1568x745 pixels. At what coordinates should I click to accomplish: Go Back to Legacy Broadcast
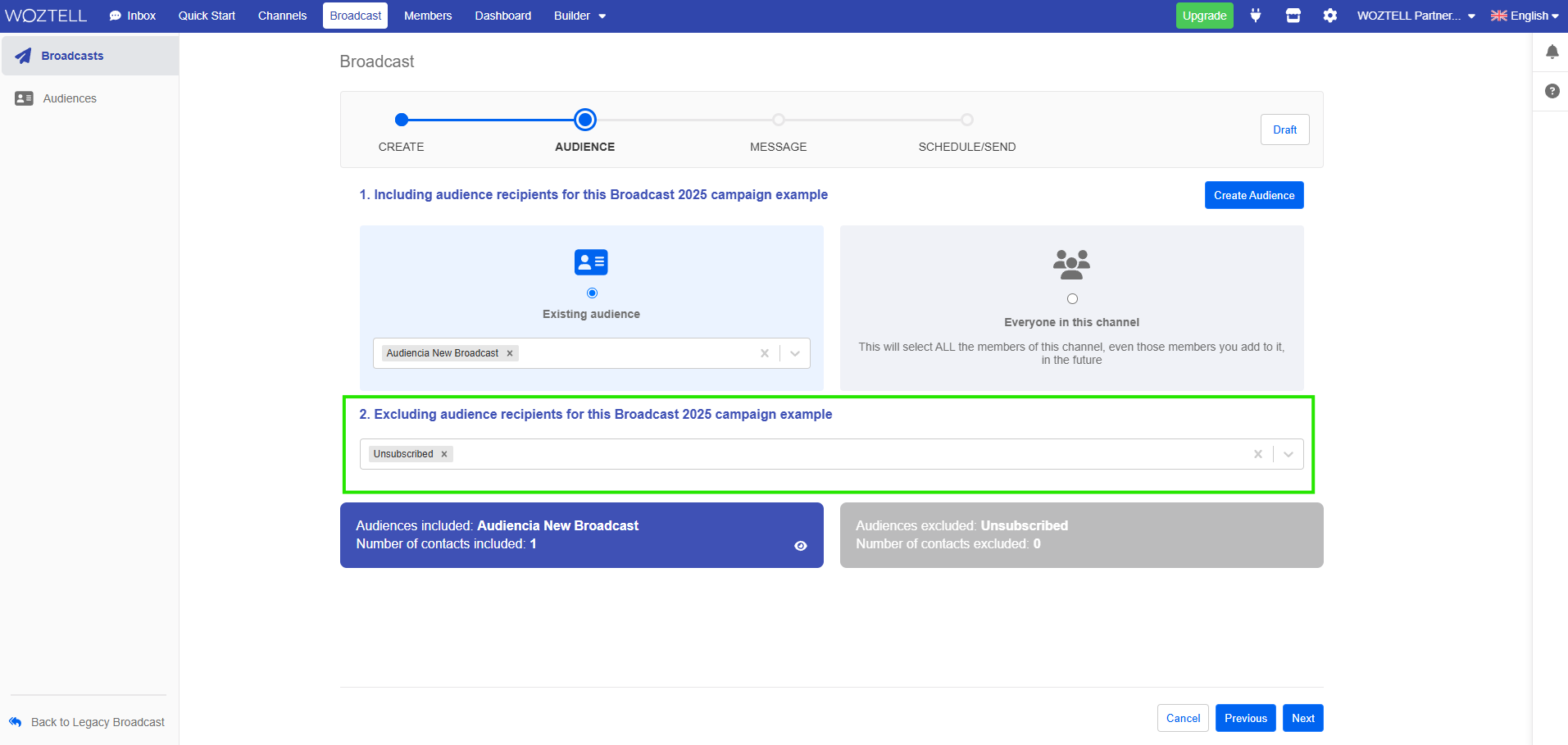(x=86, y=722)
